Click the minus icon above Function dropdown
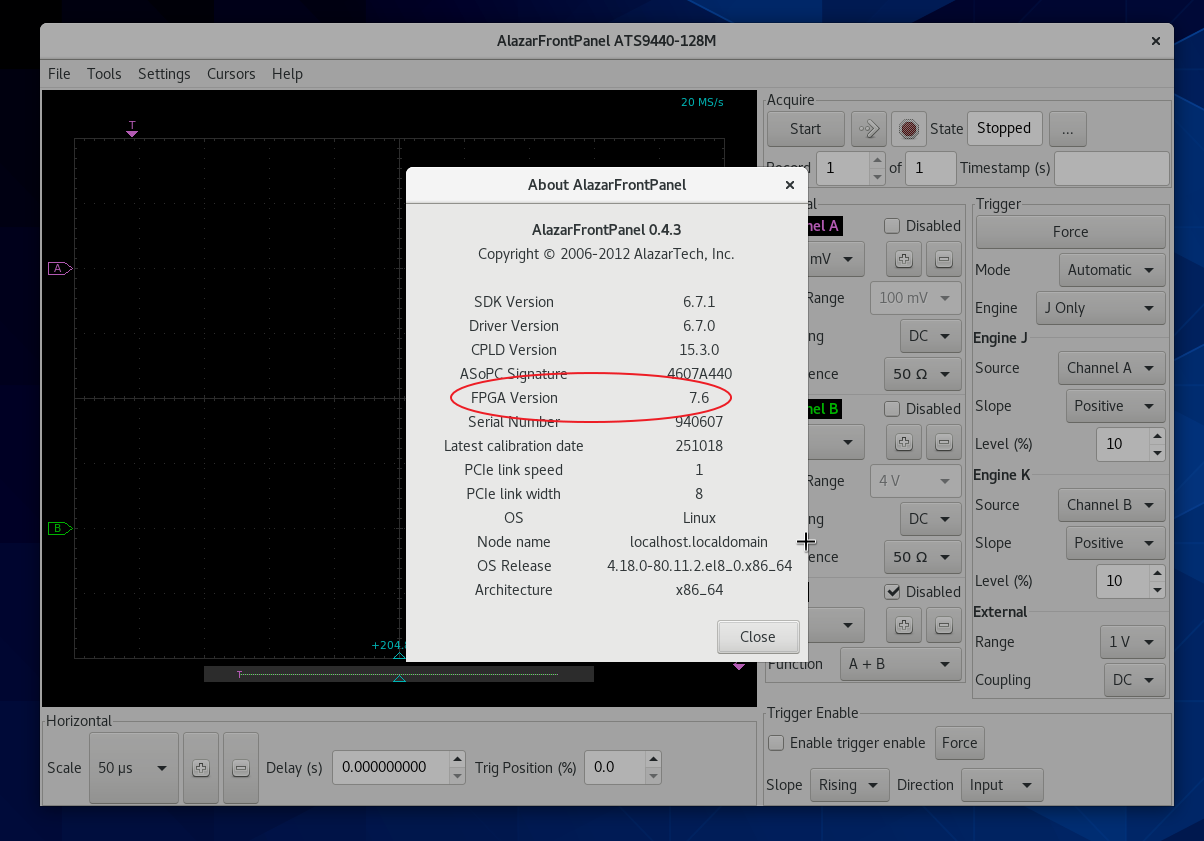 pyautogui.click(x=943, y=625)
